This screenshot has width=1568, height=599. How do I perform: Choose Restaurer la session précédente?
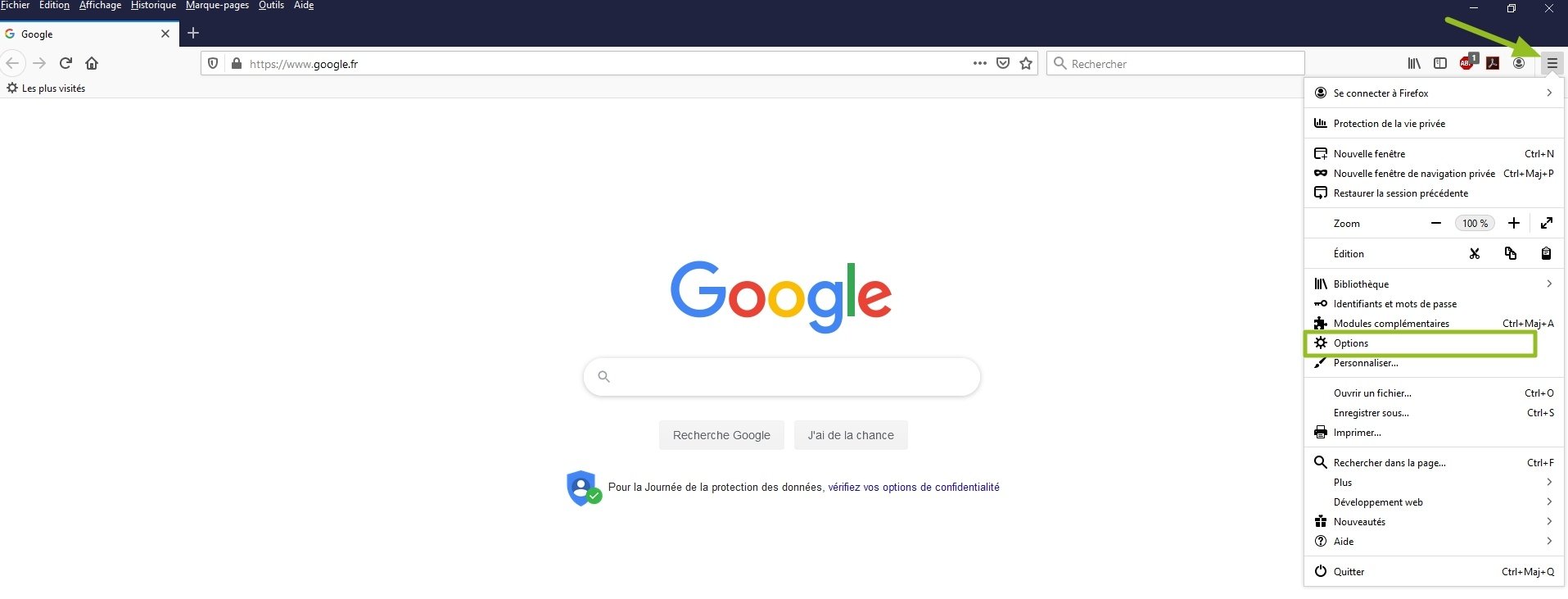pyautogui.click(x=1434, y=193)
